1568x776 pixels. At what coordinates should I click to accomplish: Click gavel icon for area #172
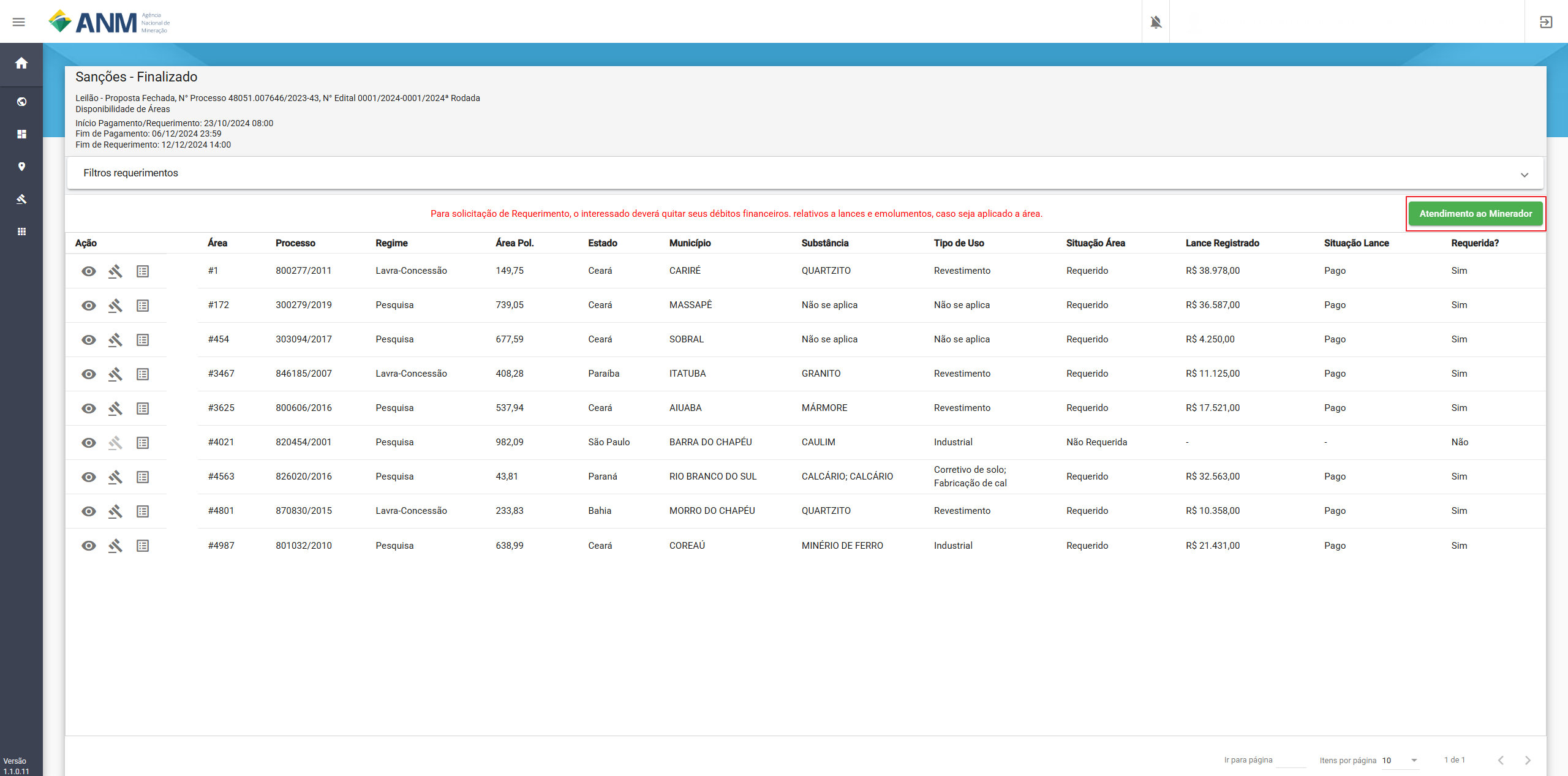point(116,306)
